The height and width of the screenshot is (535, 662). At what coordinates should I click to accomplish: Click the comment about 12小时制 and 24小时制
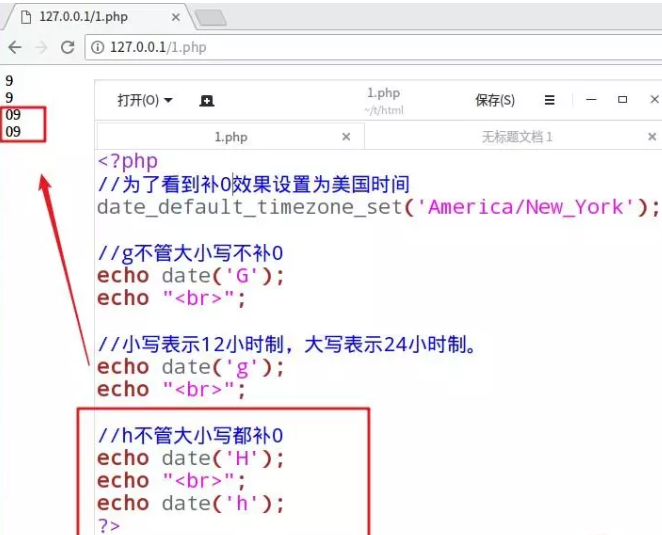(287, 345)
